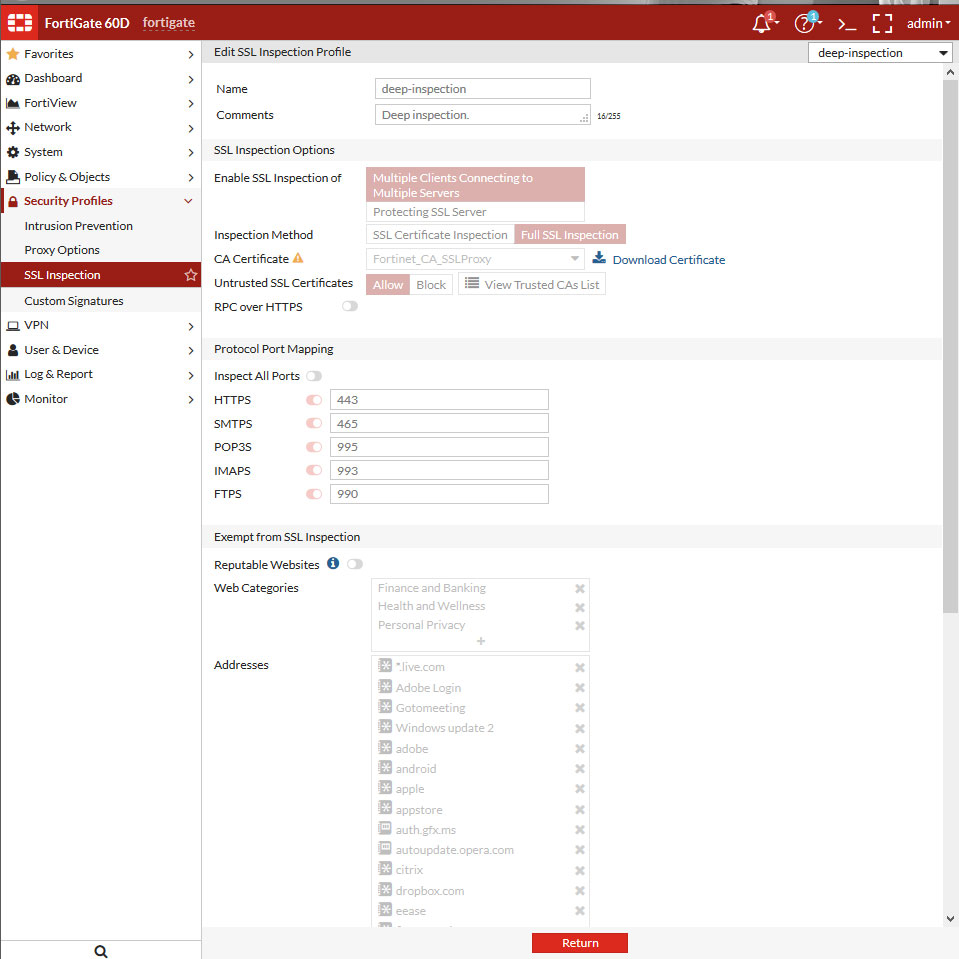
Task: Remove the dropbox.com address entry
Action: [580, 890]
